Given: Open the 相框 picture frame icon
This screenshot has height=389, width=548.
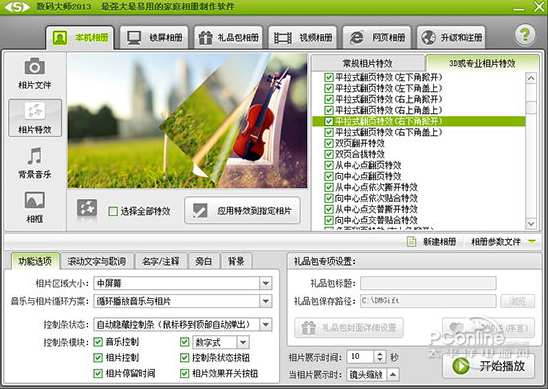Looking at the screenshot, I should [x=35, y=200].
